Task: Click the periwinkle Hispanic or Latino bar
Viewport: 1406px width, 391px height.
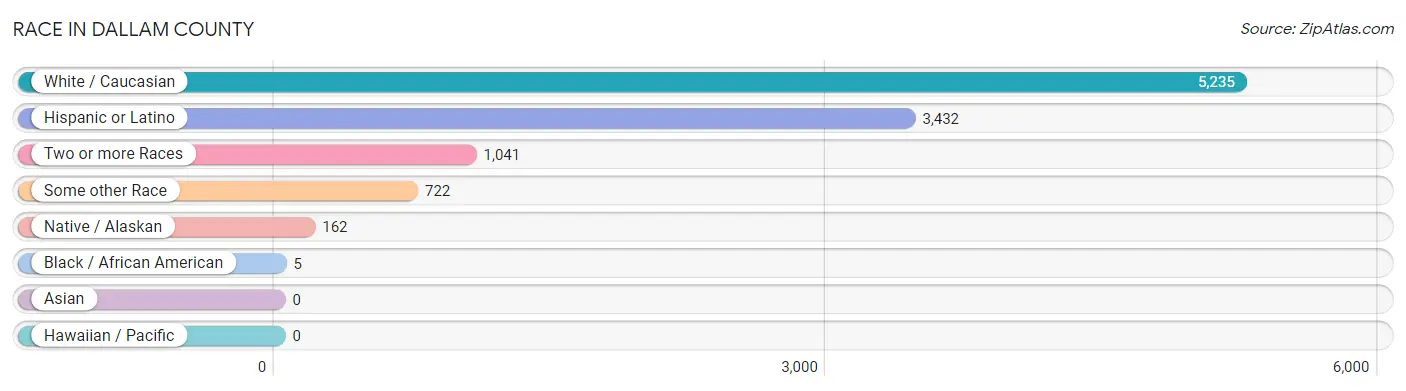Action: coord(466,118)
